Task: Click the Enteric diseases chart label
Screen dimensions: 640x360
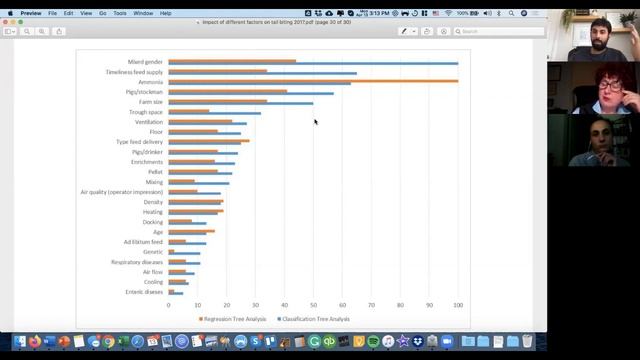Action: [144, 292]
